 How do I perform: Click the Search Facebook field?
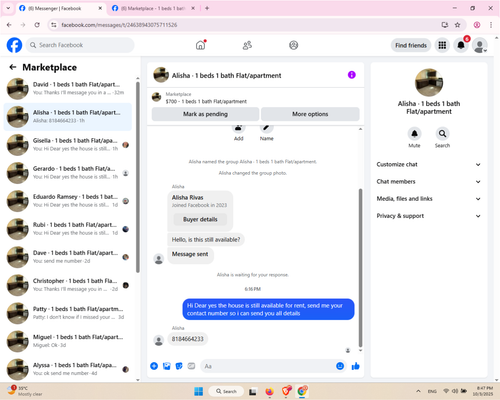click(80, 45)
